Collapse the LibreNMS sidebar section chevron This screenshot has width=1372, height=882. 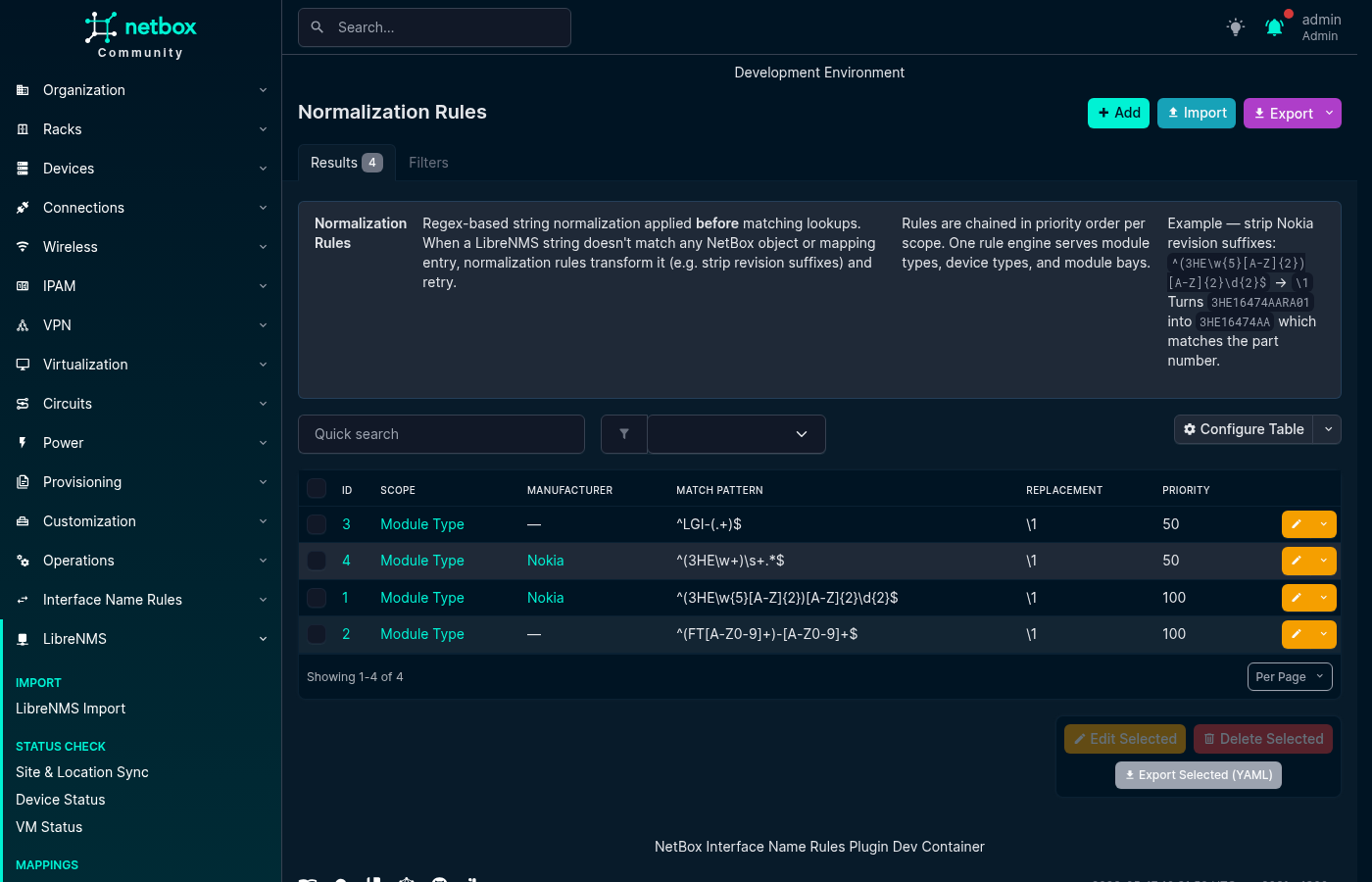[x=263, y=639]
